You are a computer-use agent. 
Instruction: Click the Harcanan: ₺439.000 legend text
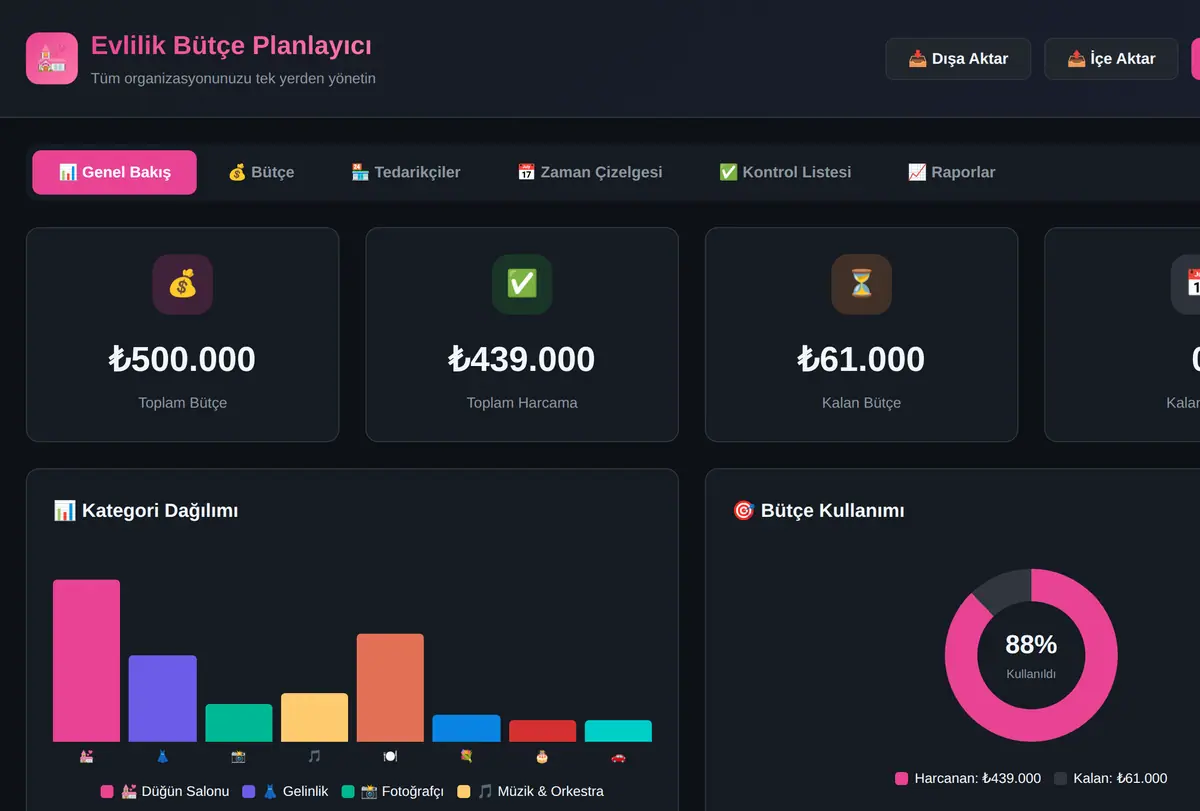[x=978, y=778]
